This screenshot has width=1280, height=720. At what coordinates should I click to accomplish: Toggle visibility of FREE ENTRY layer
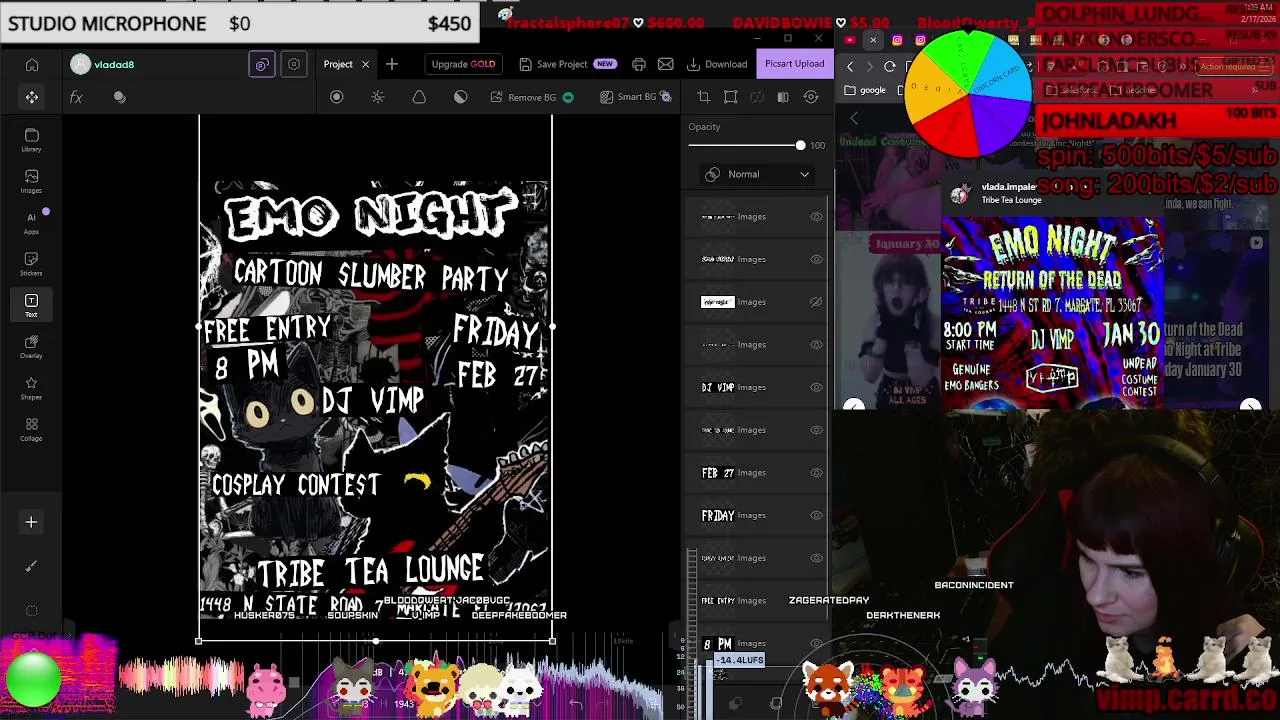(x=816, y=601)
